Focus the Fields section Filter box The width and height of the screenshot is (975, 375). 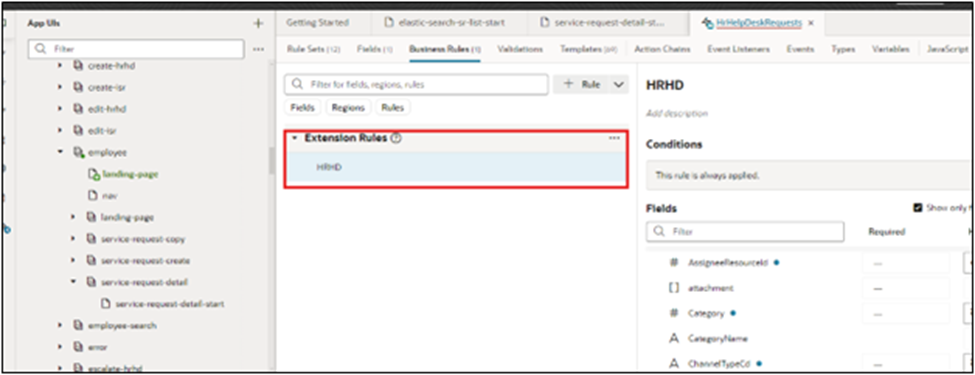click(x=745, y=231)
